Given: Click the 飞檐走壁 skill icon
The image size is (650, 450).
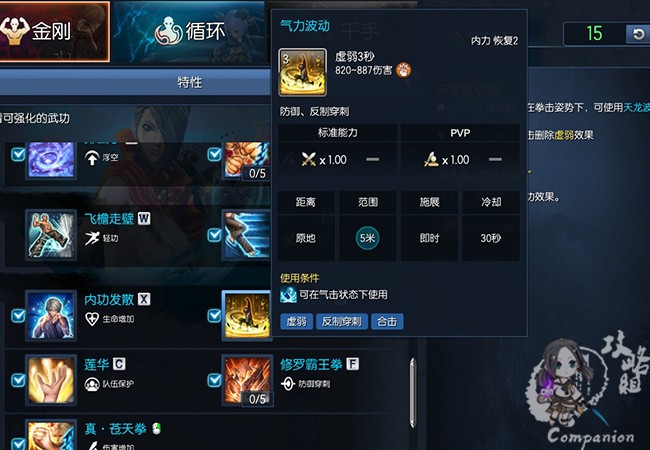Looking at the screenshot, I should click(51, 235).
